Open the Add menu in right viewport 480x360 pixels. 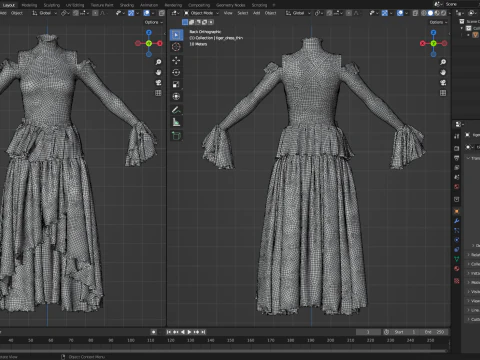(x=256, y=13)
